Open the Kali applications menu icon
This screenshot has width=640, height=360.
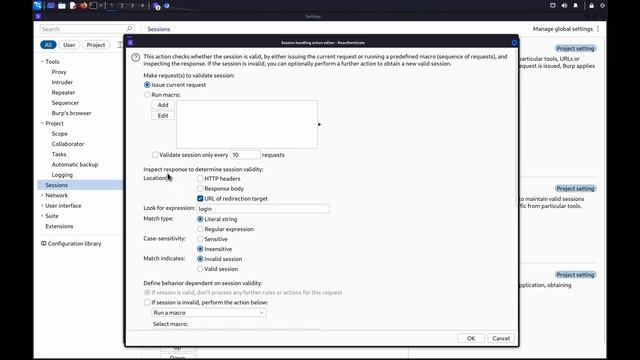coord(38,5)
